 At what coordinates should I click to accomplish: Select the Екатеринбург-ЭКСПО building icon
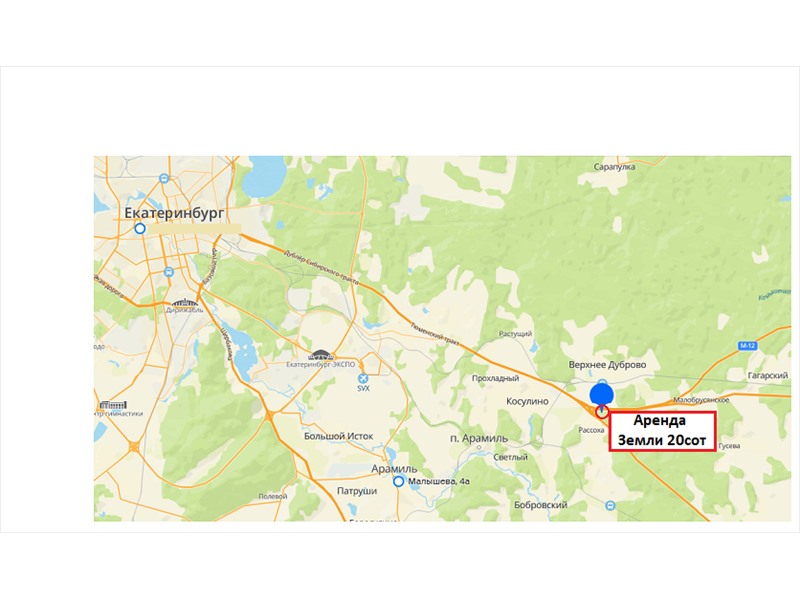(320, 355)
